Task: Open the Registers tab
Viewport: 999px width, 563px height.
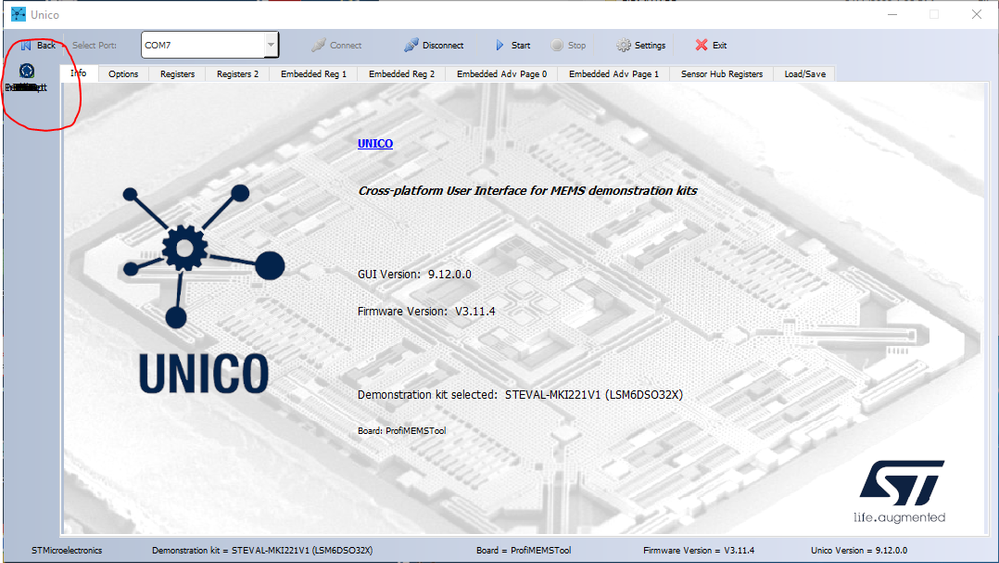Action: tap(177, 74)
